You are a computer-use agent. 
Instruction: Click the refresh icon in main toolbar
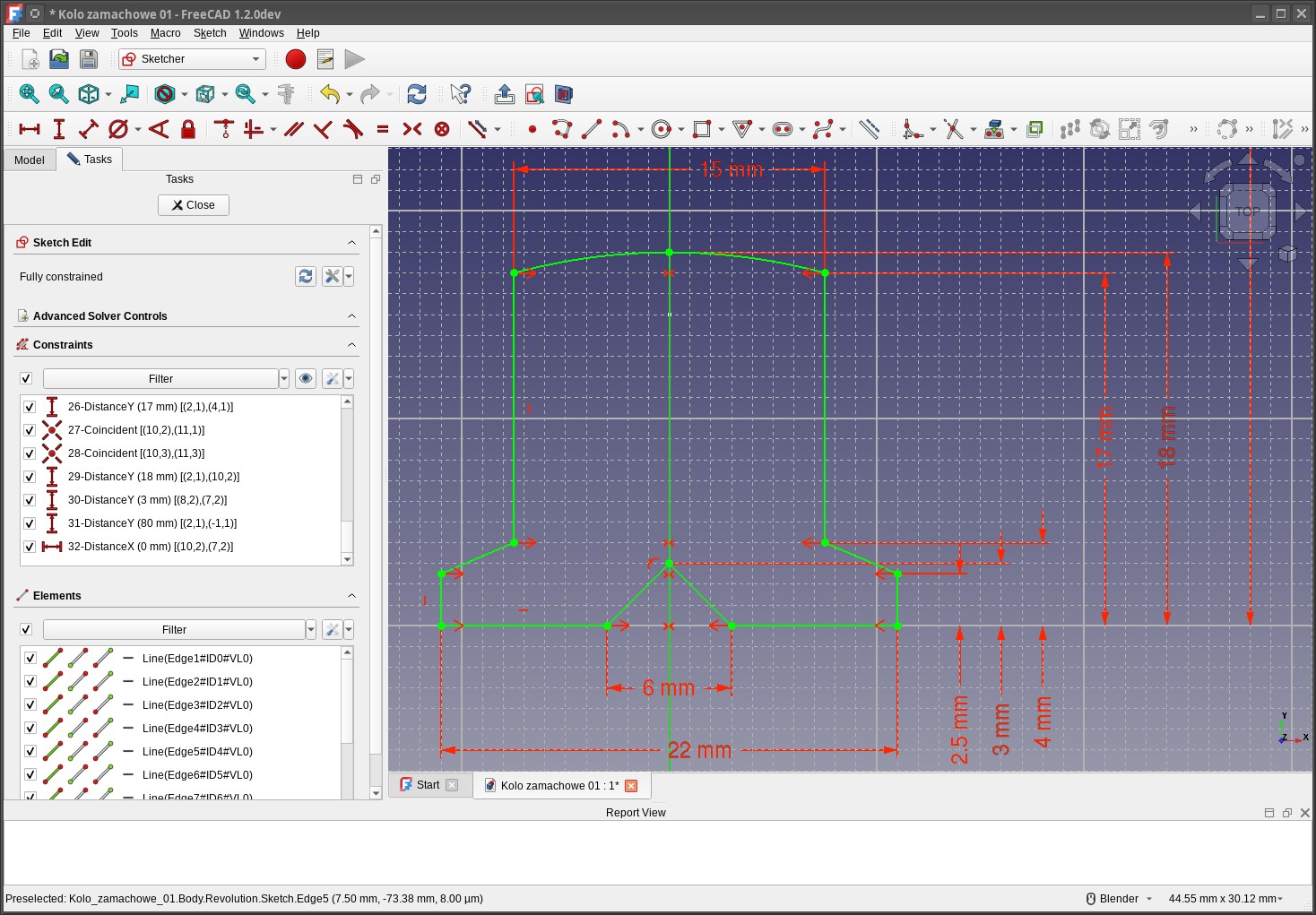417,94
